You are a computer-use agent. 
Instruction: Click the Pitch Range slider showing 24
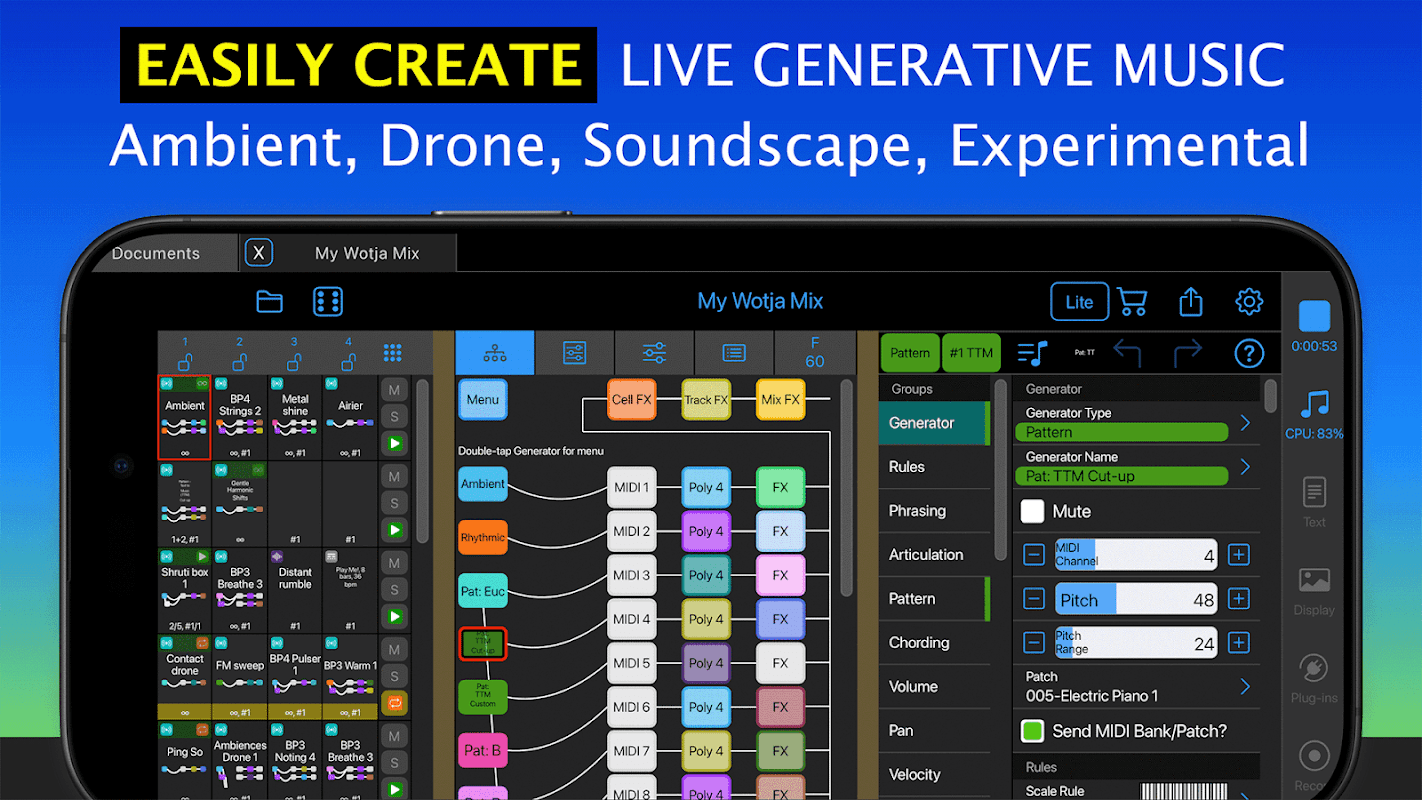tap(1135, 643)
